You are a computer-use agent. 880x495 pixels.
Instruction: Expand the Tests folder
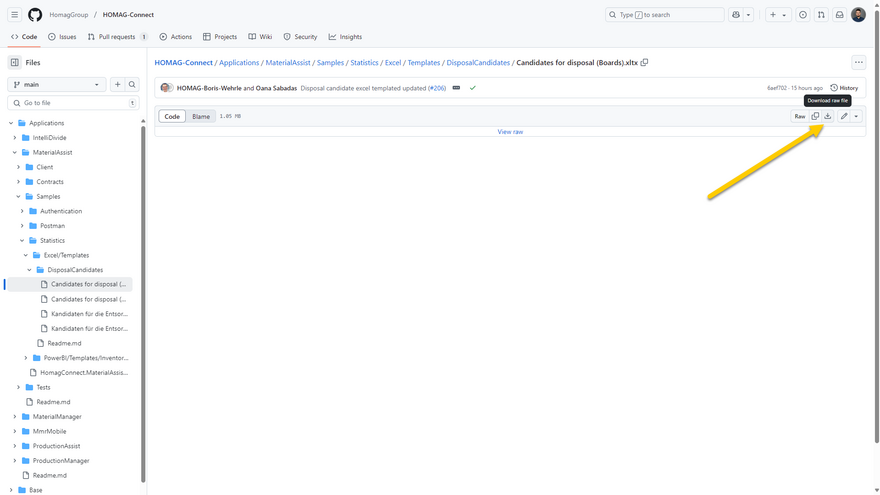point(18,387)
